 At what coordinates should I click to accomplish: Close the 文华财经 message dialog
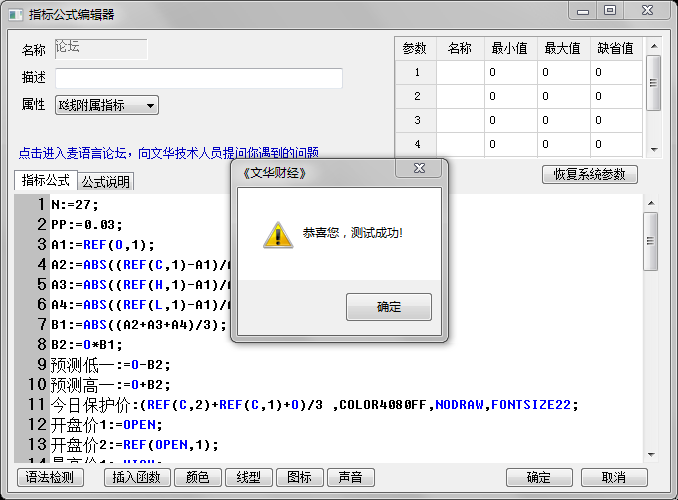point(419,168)
